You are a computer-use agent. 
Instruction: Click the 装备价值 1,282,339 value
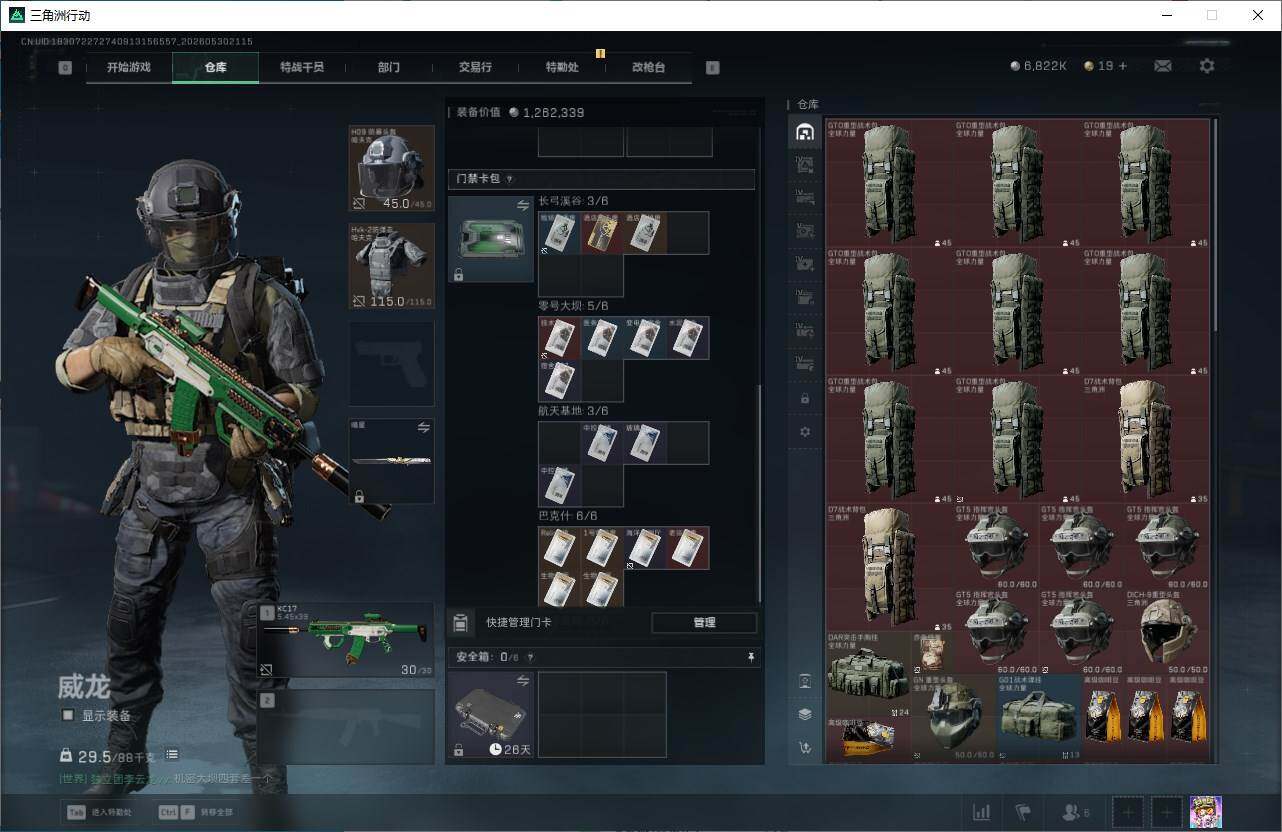[x=546, y=113]
